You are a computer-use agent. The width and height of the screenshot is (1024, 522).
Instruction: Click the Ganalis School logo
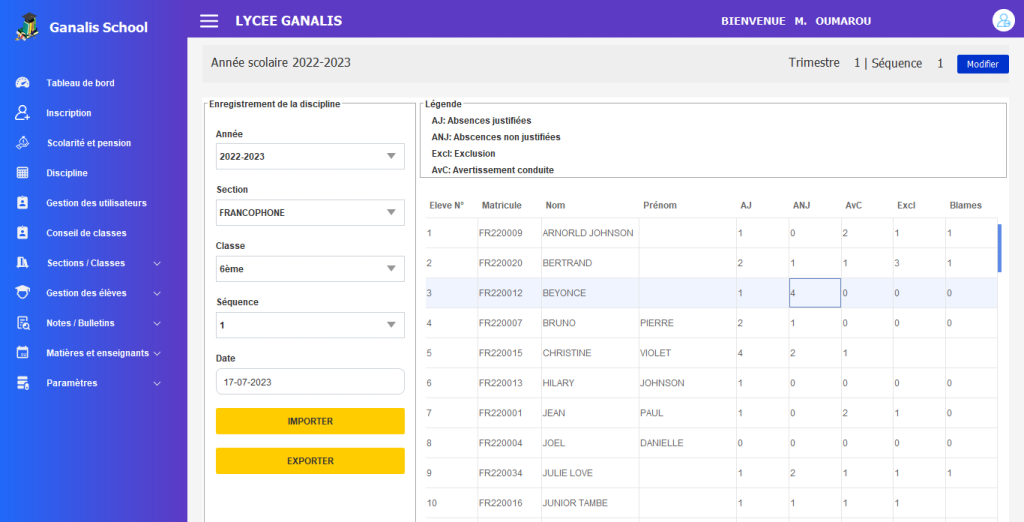point(27,27)
